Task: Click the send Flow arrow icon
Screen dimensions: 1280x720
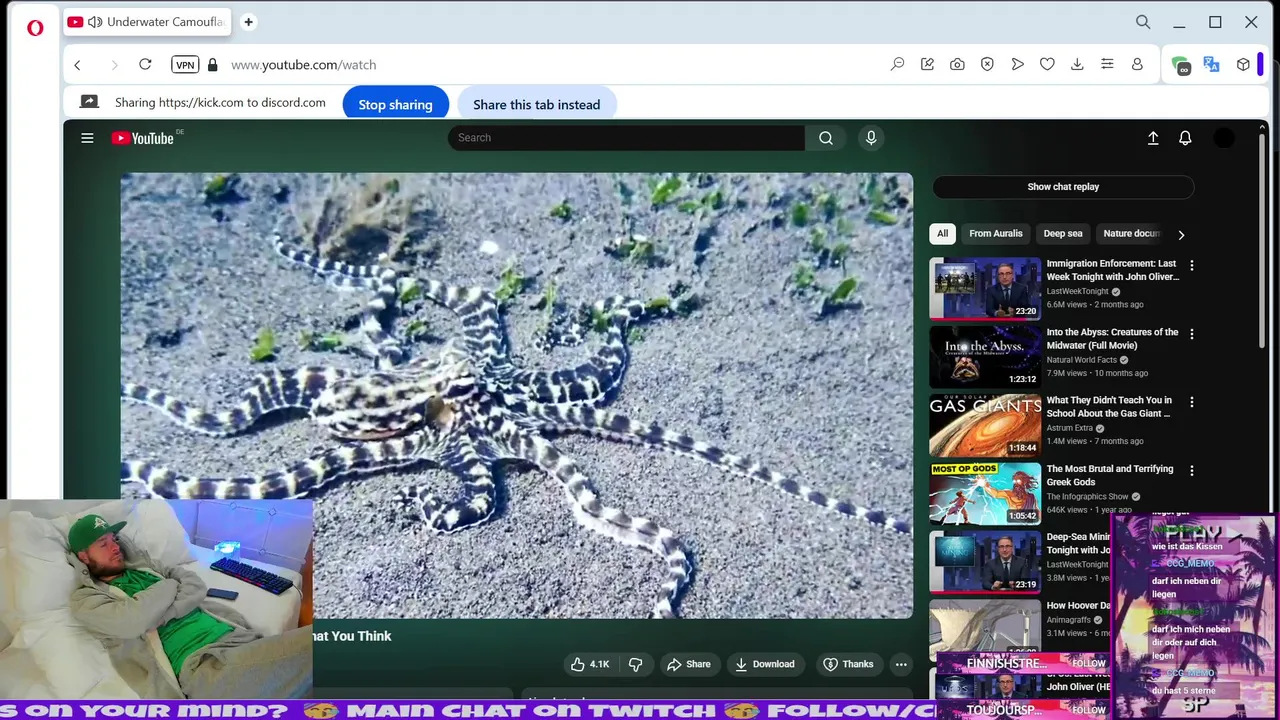Action: [x=1017, y=64]
